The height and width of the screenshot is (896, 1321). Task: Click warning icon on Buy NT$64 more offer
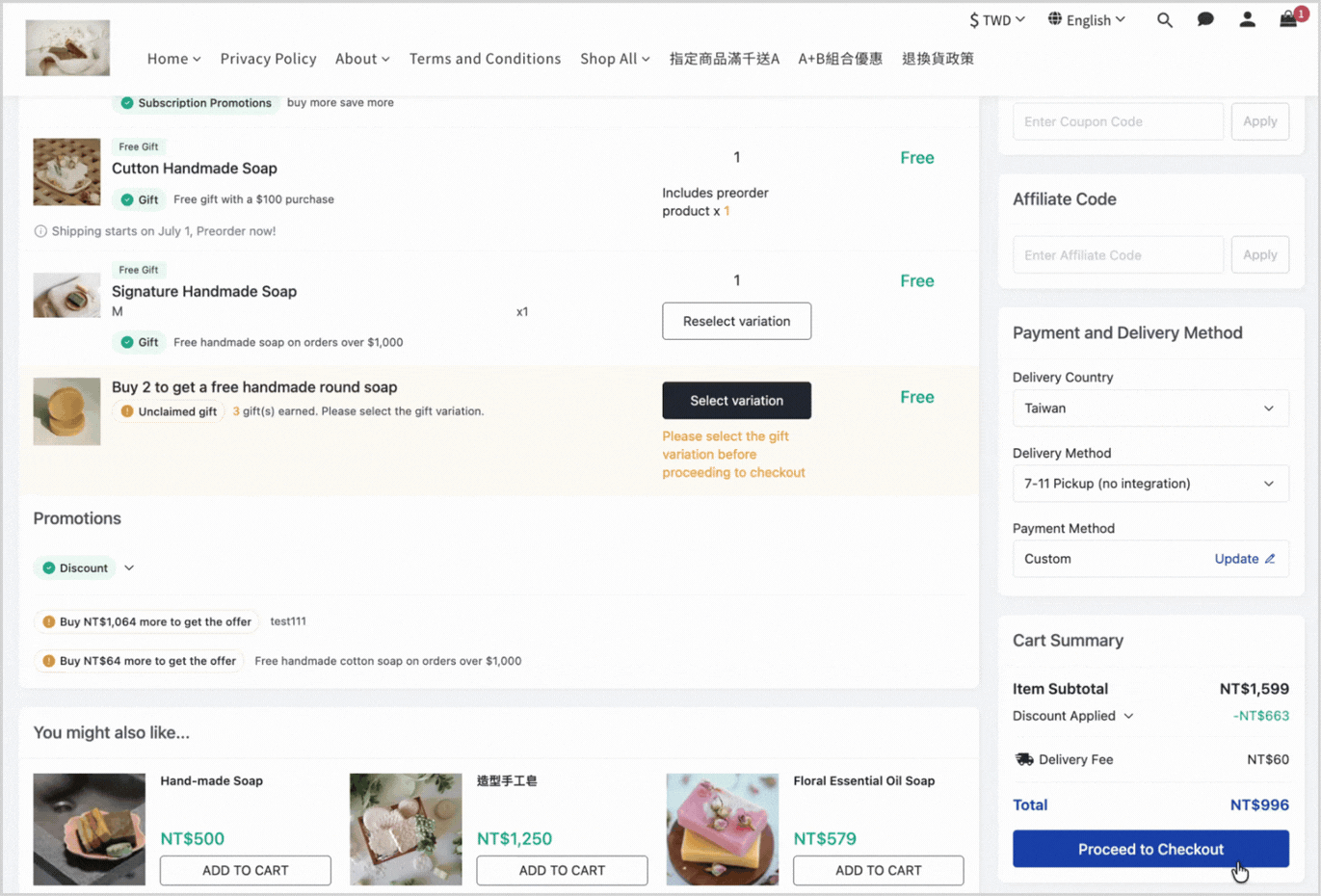[49, 661]
